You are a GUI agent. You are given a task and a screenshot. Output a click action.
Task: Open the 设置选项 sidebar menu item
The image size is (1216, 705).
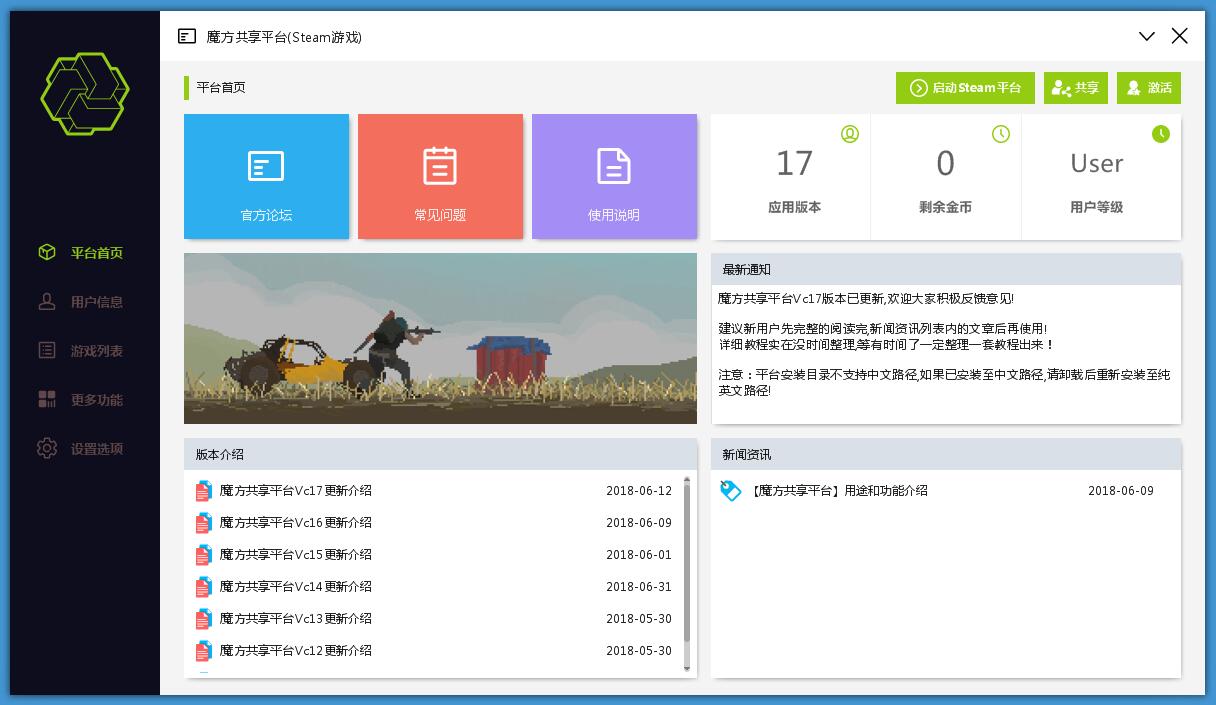pos(85,449)
